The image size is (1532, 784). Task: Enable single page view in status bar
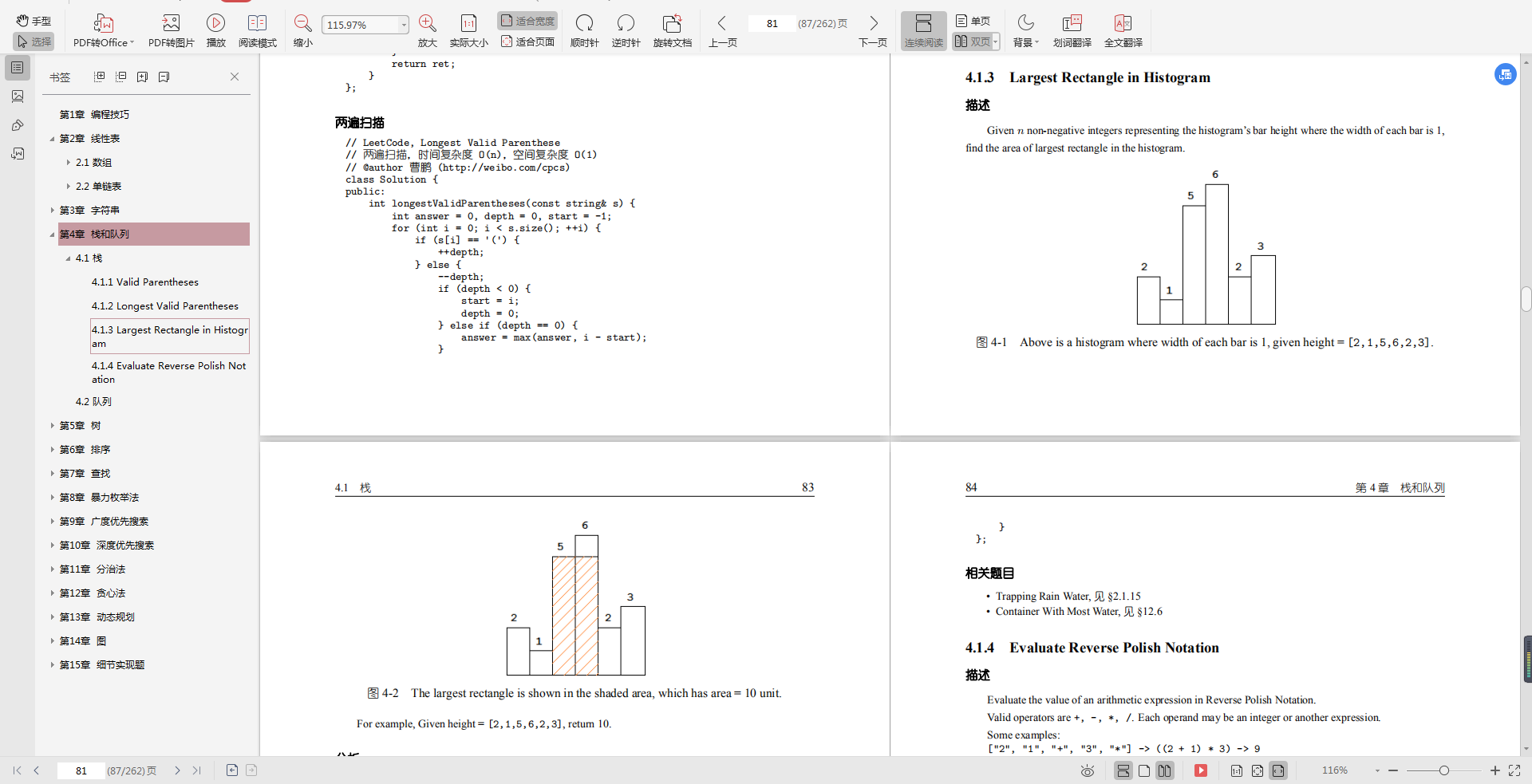(x=1144, y=770)
